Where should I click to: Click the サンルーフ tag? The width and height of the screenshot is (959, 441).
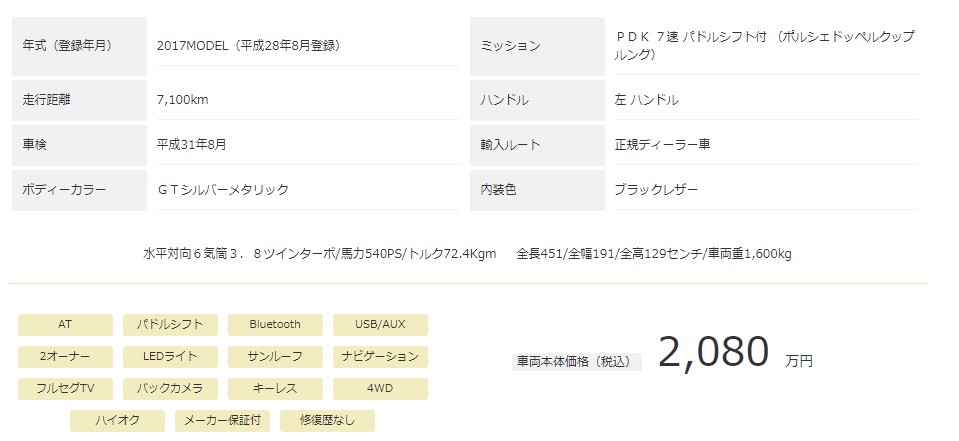tap(275, 357)
